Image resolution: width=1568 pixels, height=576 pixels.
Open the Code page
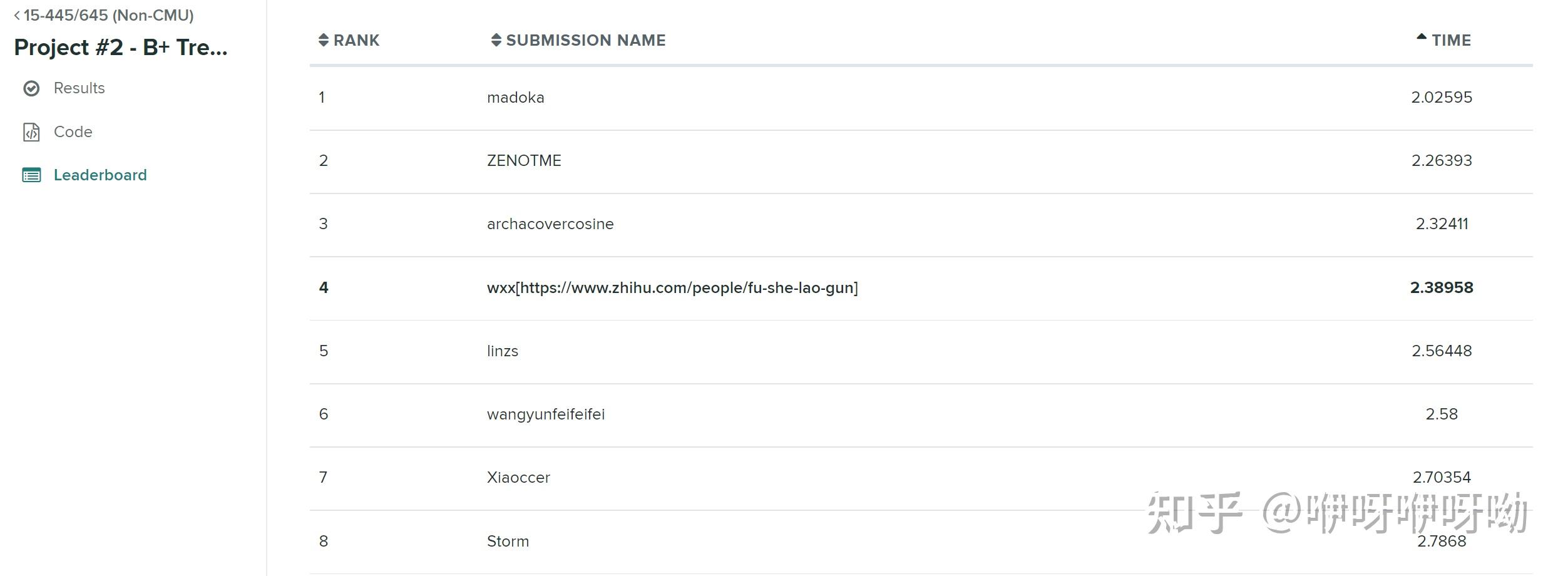coord(73,132)
